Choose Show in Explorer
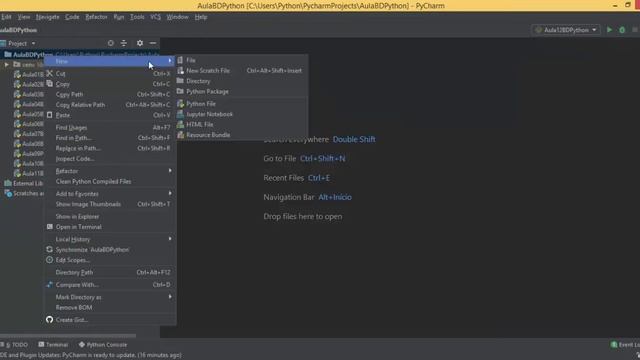 tap(110, 216)
